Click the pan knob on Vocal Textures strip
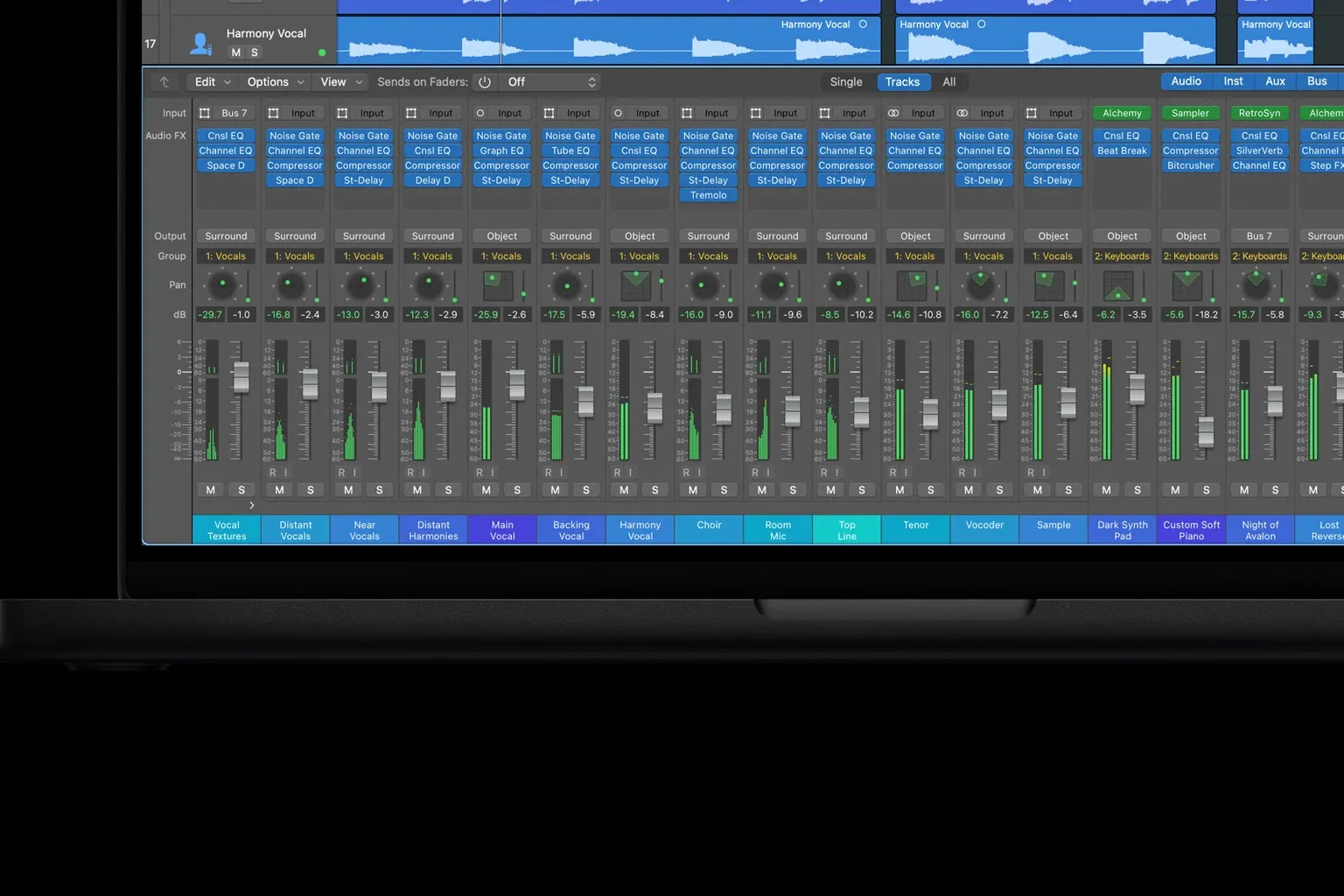 pyautogui.click(x=222, y=285)
